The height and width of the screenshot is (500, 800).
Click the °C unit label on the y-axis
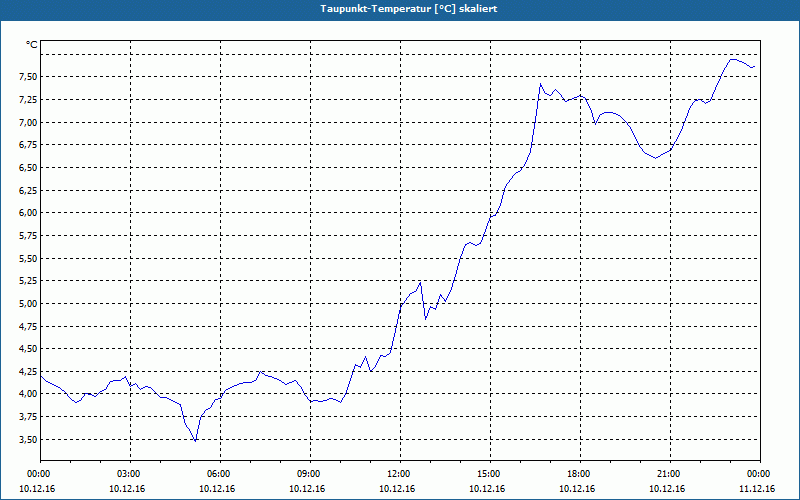click(32, 45)
